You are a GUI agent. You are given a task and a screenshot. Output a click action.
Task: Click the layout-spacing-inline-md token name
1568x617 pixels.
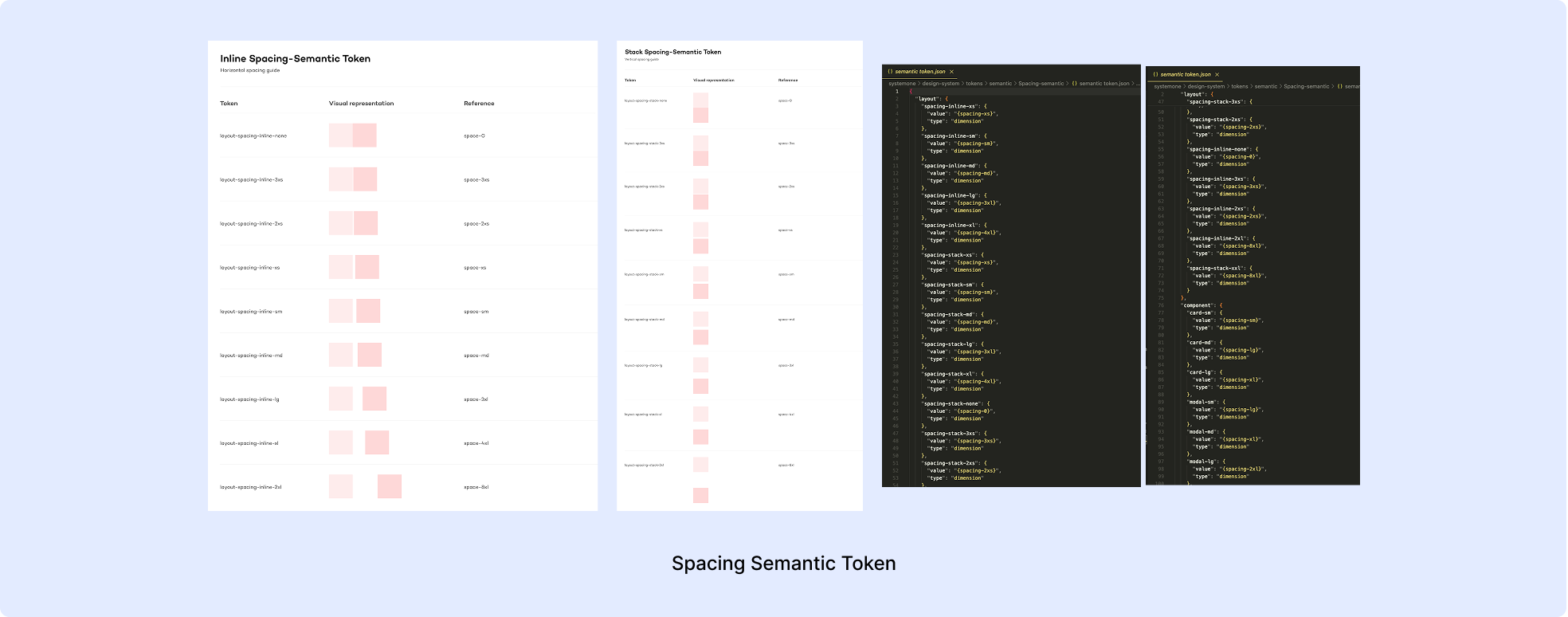click(251, 356)
